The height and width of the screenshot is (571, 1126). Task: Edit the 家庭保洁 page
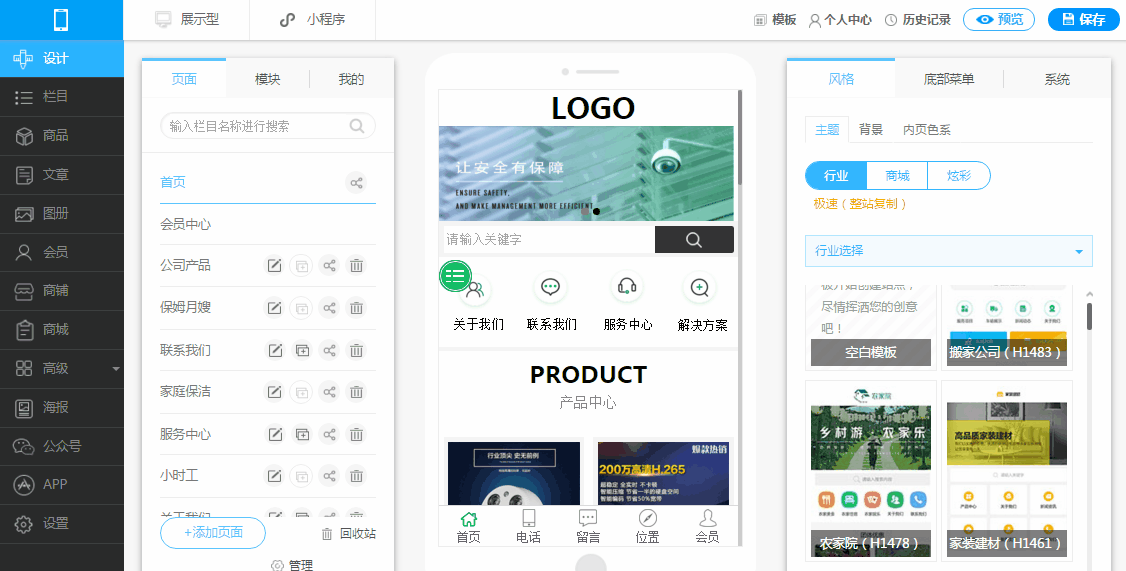(x=274, y=392)
